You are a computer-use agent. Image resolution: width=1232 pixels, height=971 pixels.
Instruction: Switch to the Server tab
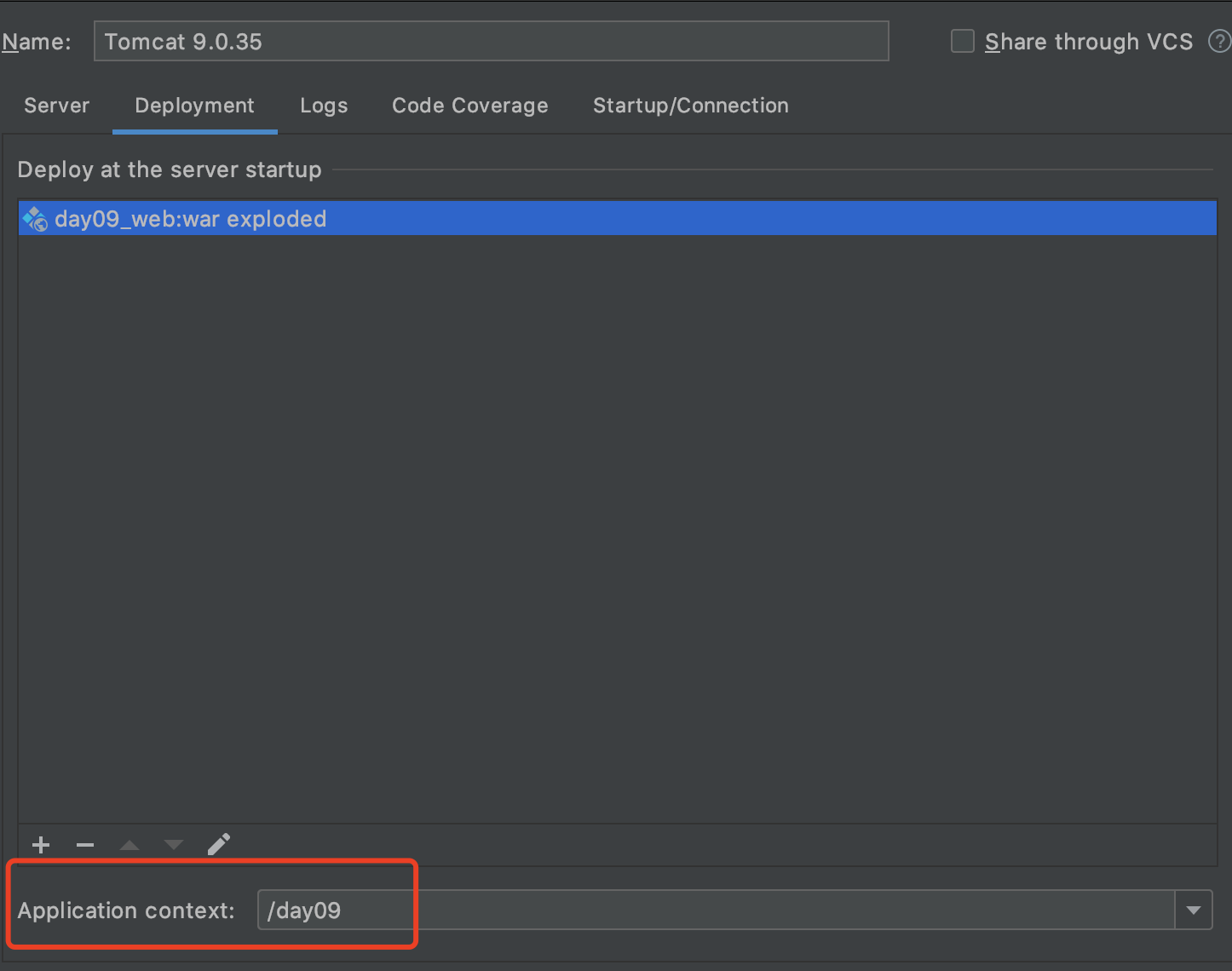(57, 106)
